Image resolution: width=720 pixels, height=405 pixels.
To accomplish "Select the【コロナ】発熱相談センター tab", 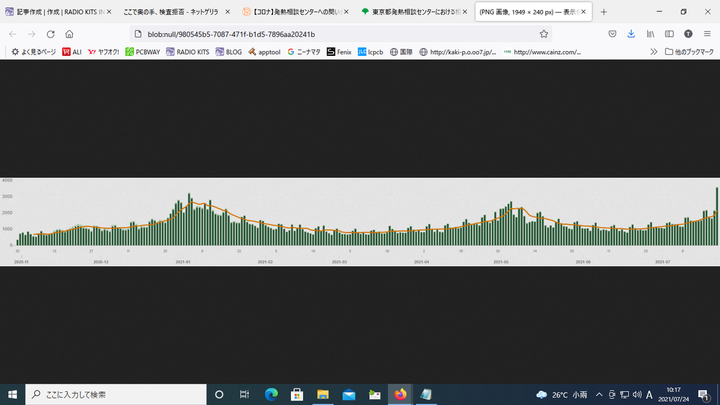I will point(292,12).
